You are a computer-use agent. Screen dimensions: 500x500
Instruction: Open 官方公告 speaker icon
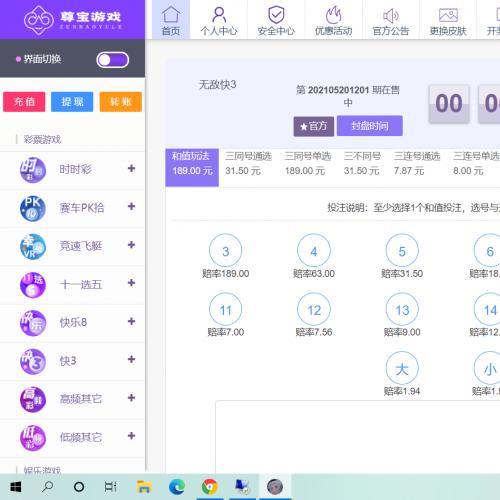pyautogui.click(x=391, y=15)
